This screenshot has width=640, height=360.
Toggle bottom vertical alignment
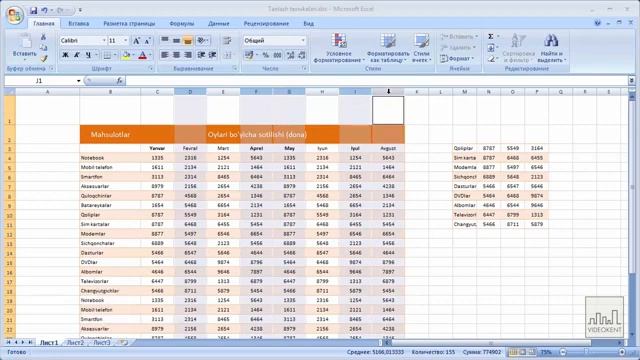[187, 40]
